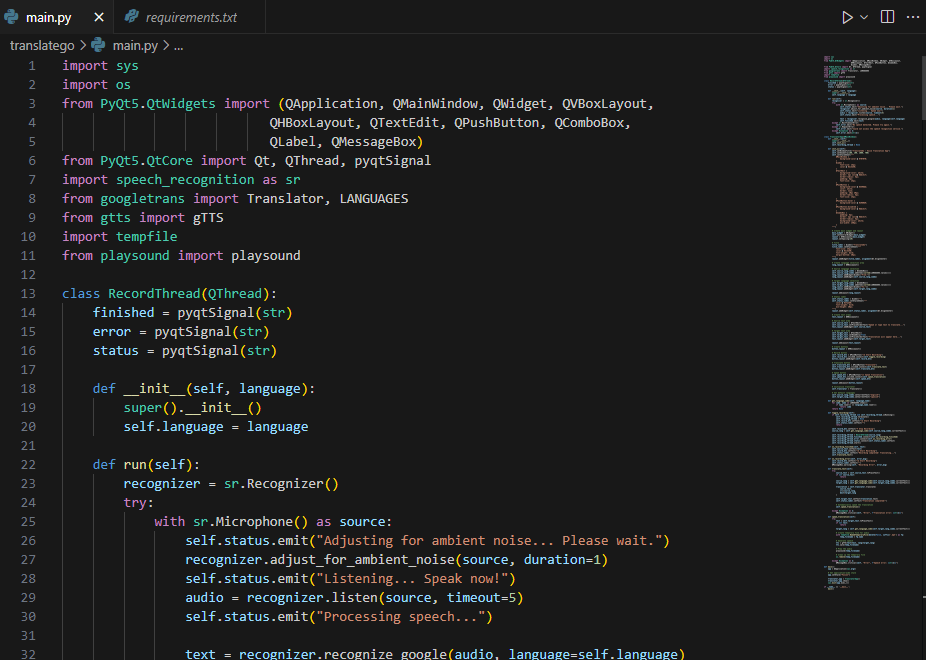Close the main.py tab
The width and height of the screenshot is (926, 660).
[x=99, y=18]
